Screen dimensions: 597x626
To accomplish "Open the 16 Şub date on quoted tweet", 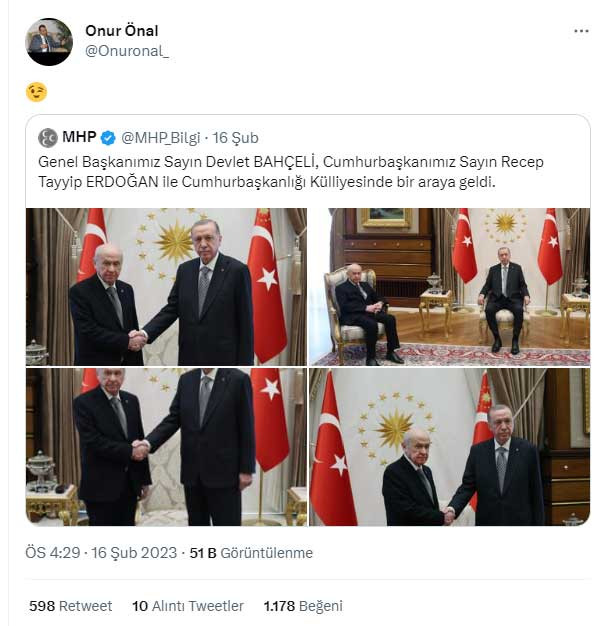I will pos(235,138).
